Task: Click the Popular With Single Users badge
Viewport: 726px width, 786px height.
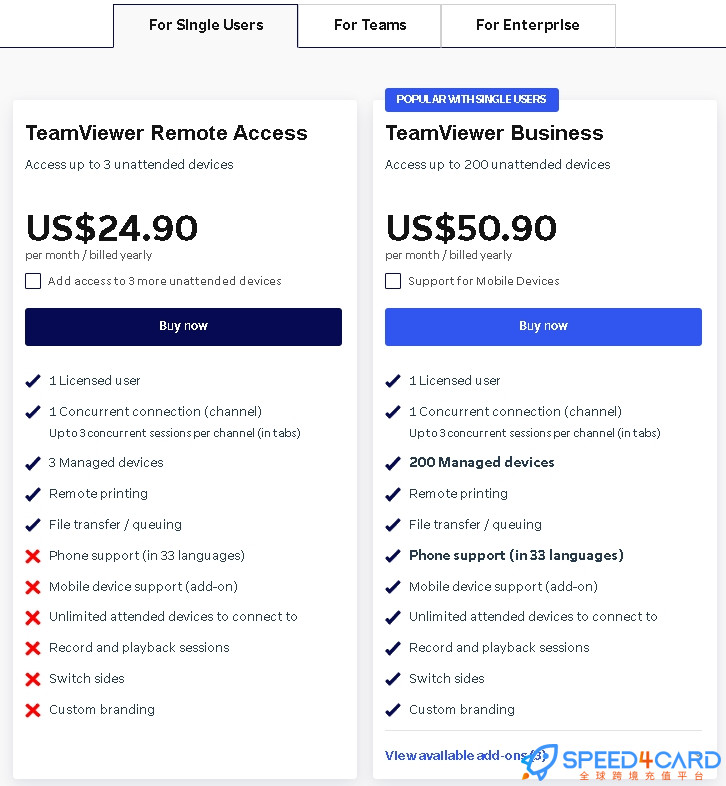Action: (x=472, y=100)
